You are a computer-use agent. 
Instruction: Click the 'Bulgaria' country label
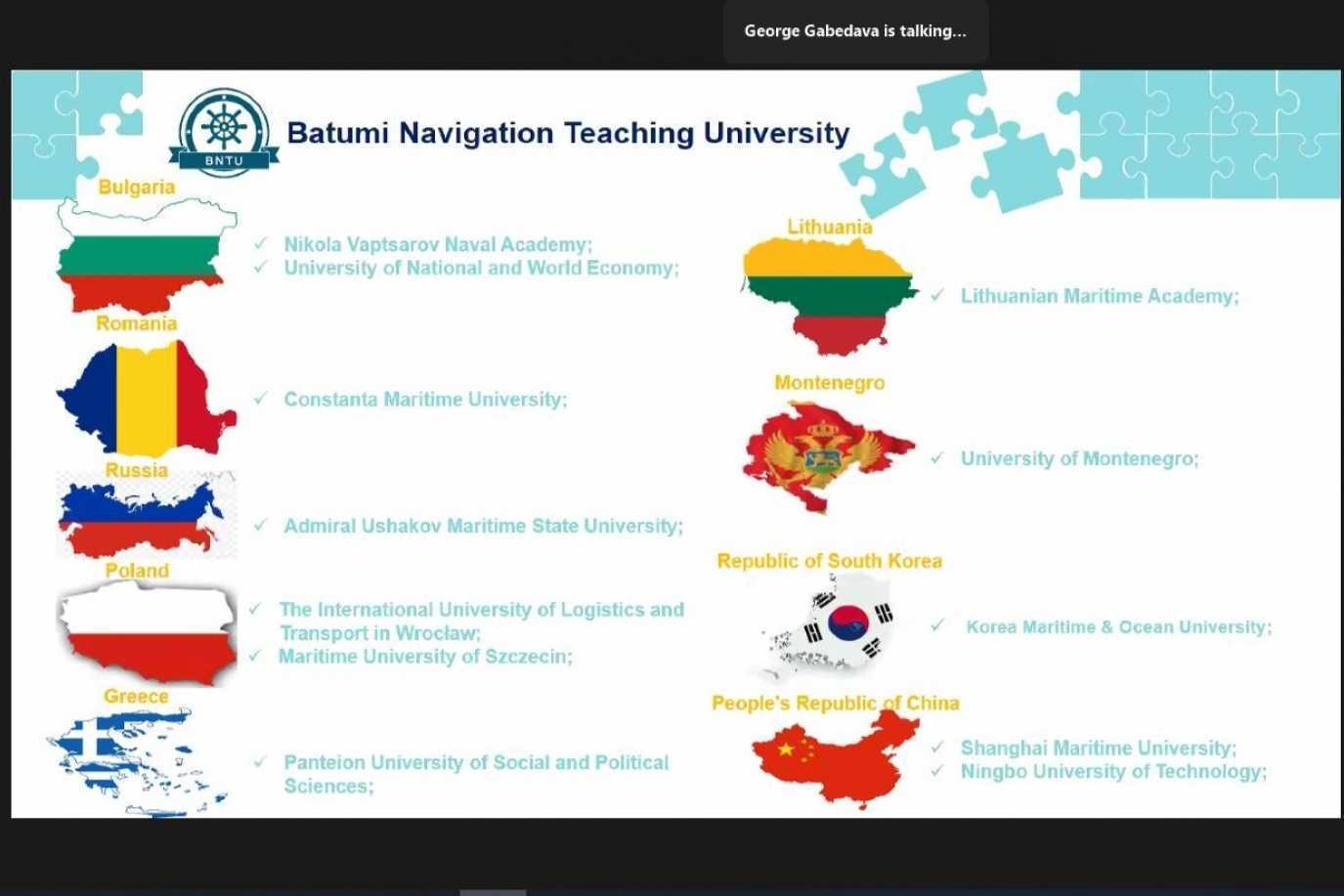pyautogui.click(x=136, y=187)
